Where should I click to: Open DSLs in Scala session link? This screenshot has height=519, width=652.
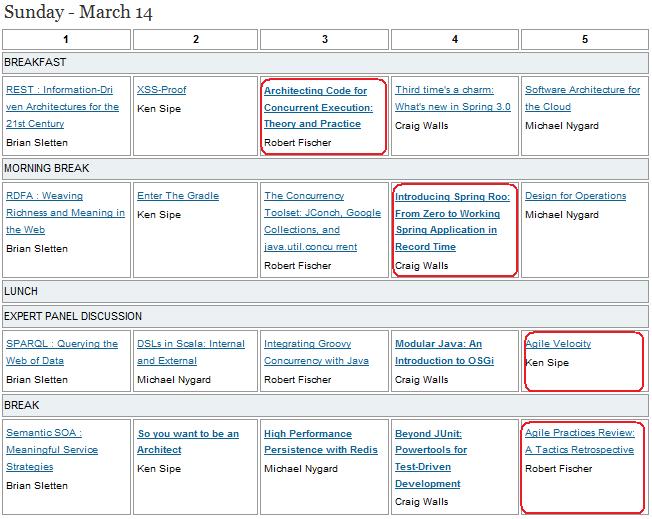coord(191,352)
